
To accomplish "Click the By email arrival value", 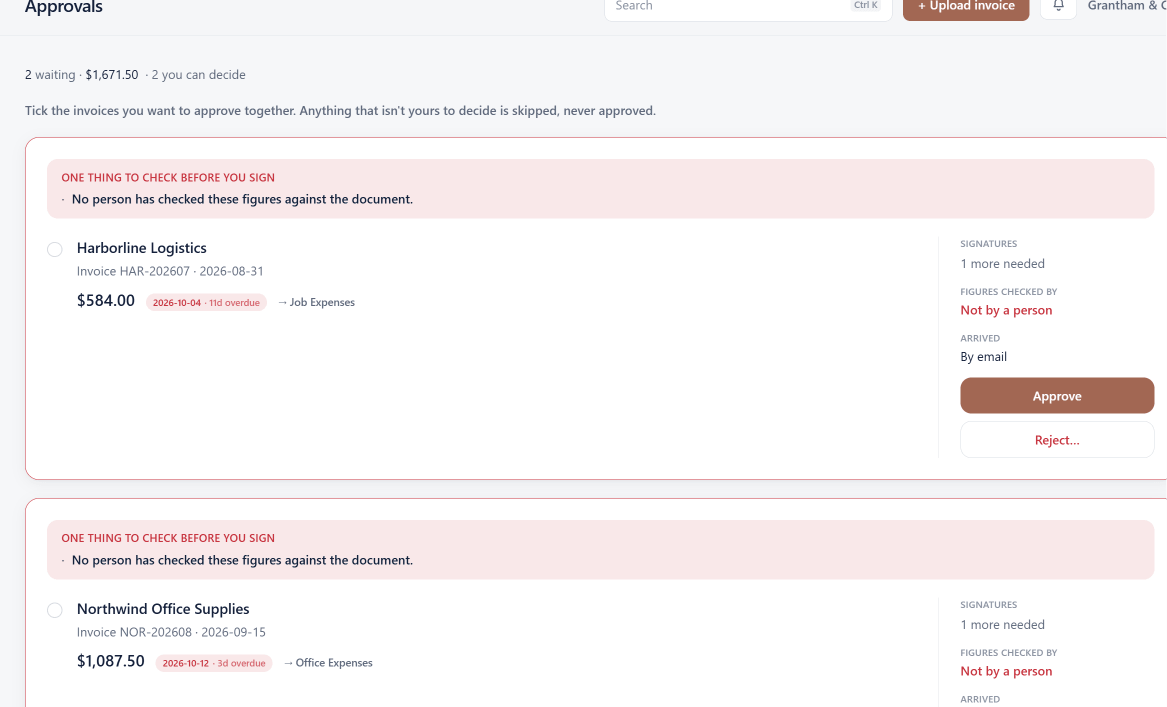I will click(x=983, y=356).
